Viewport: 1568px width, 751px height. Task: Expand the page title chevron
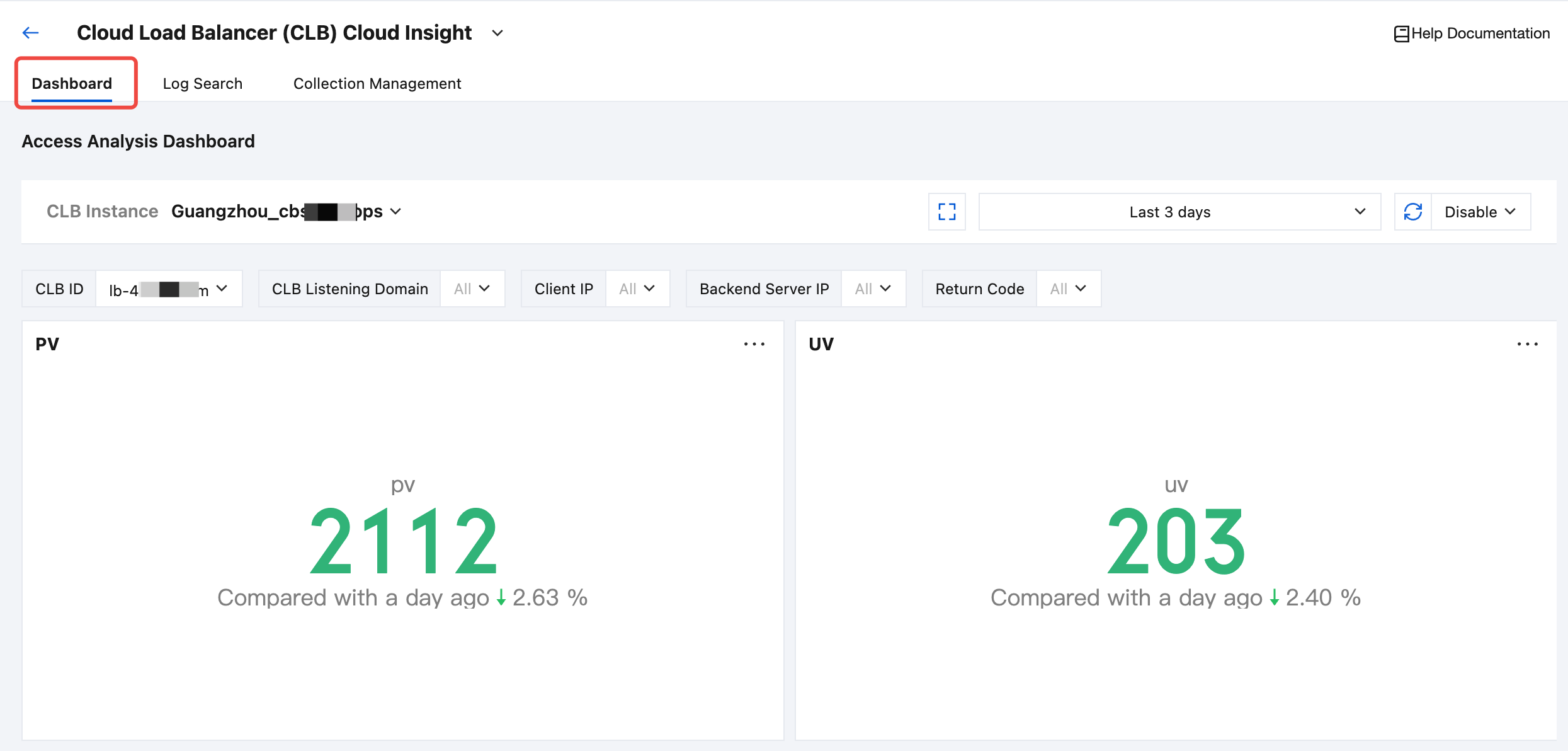click(497, 33)
